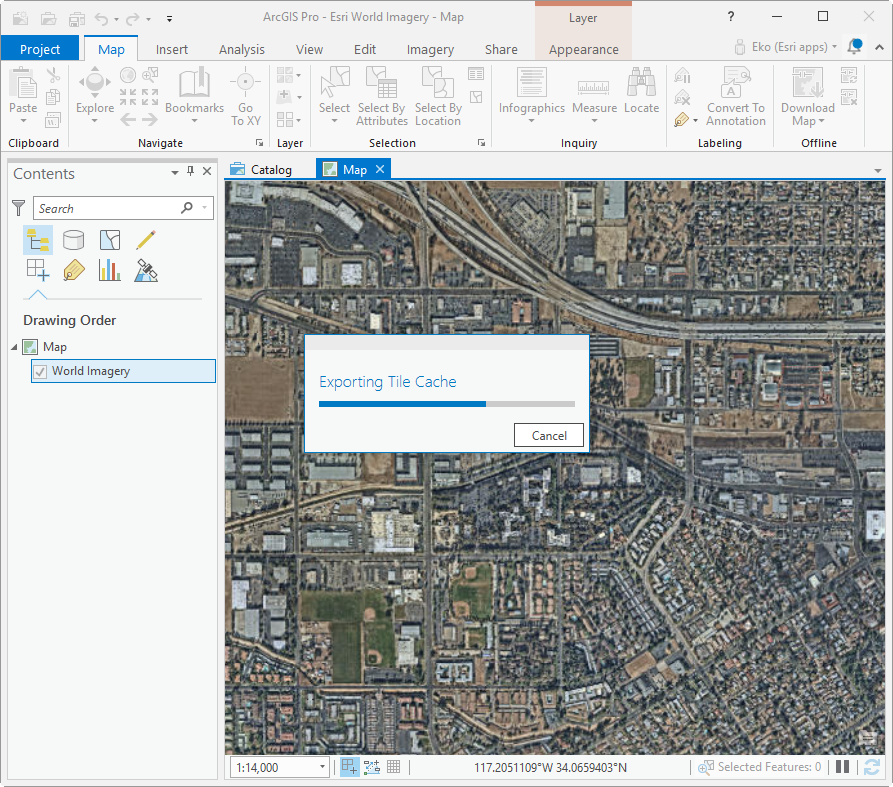Viewport: 893px width, 787px height.
Task: Click the satellite list icon
Action: [x=146, y=270]
